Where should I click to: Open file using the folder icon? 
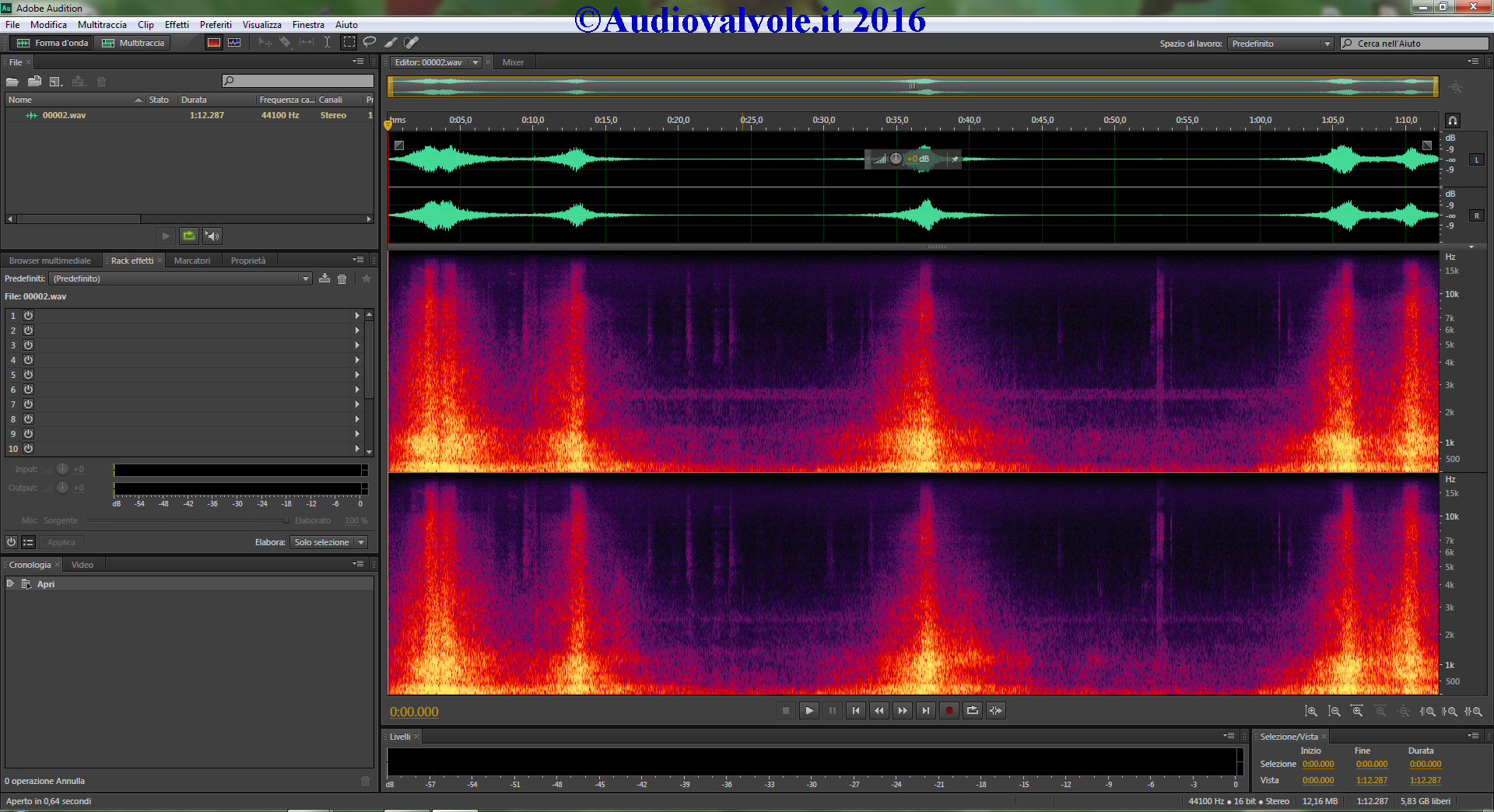[12, 82]
